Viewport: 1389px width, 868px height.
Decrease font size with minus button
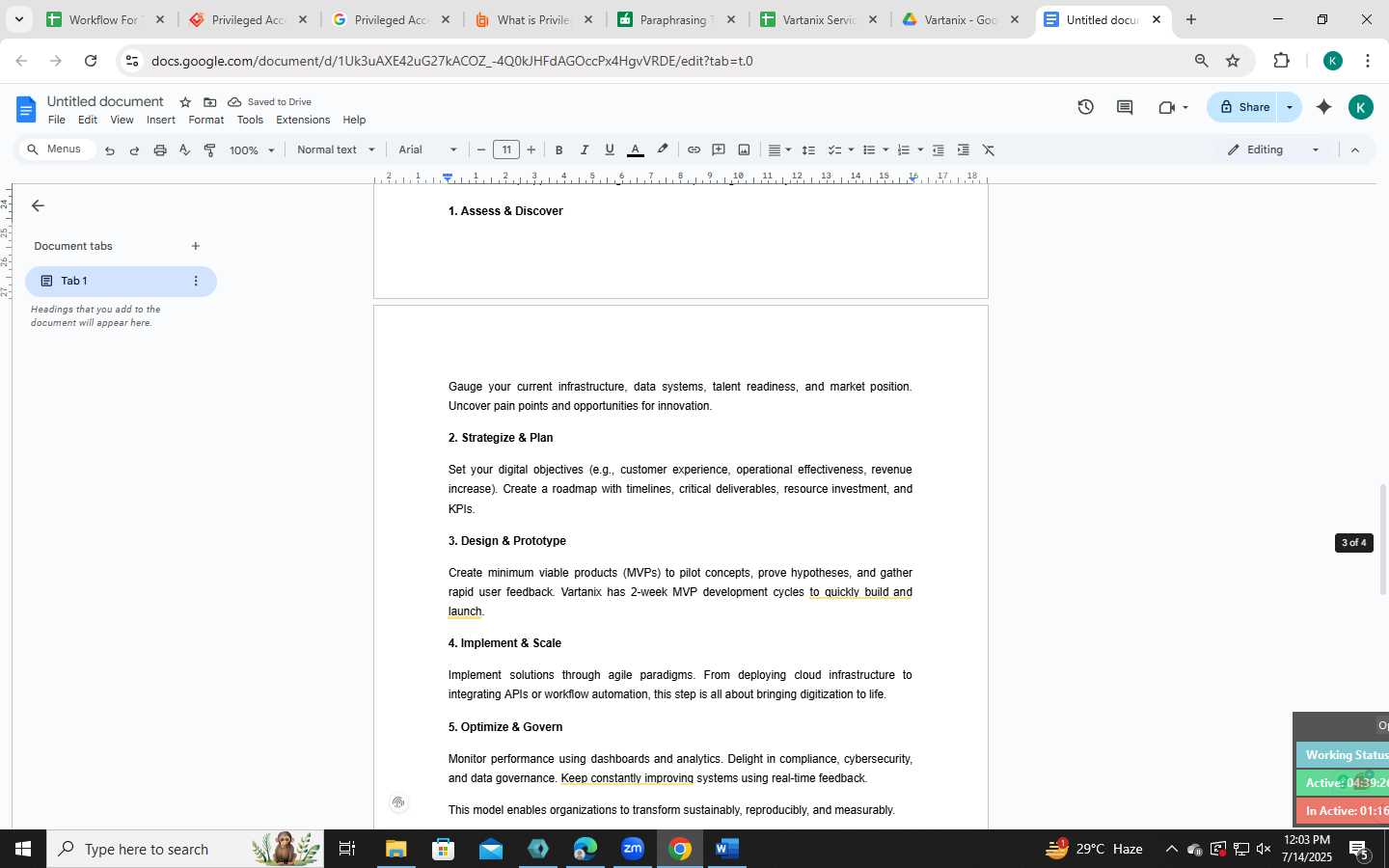point(481,150)
